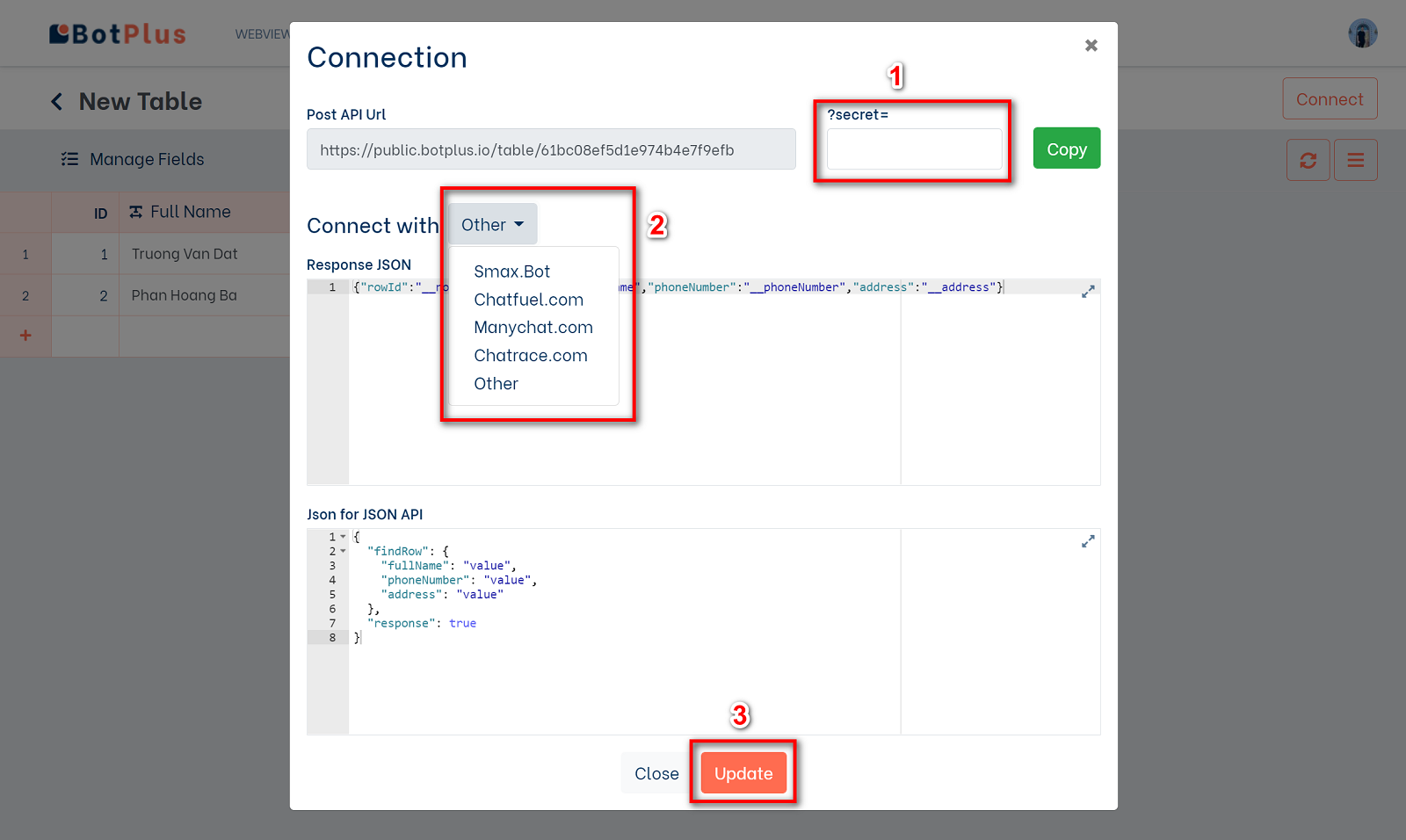Screen dimensions: 1406x840
Task: Expand the Response JSON editor to fullscreen
Action: pyautogui.click(x=1088, y=292)
